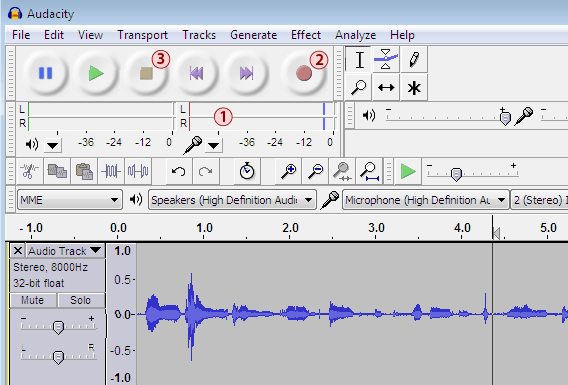Open the View menu
Image resolution: width=568 pixels, height=385 pixels.
click(x=90, y=35)
